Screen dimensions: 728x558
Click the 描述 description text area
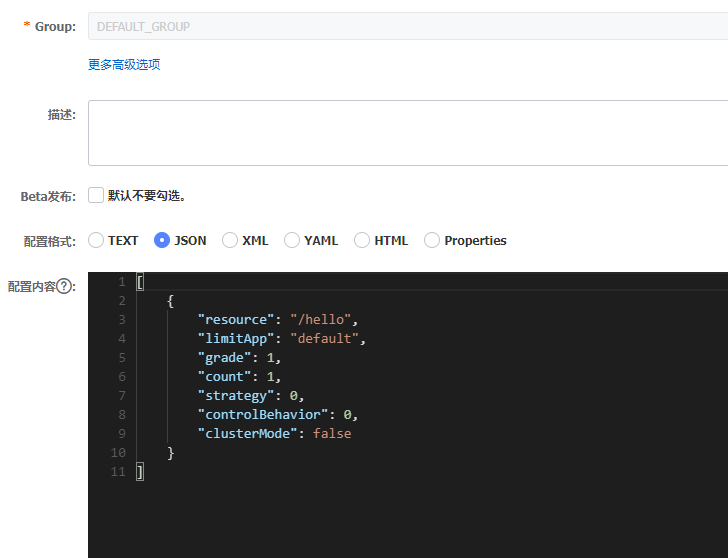click(408, 133)
